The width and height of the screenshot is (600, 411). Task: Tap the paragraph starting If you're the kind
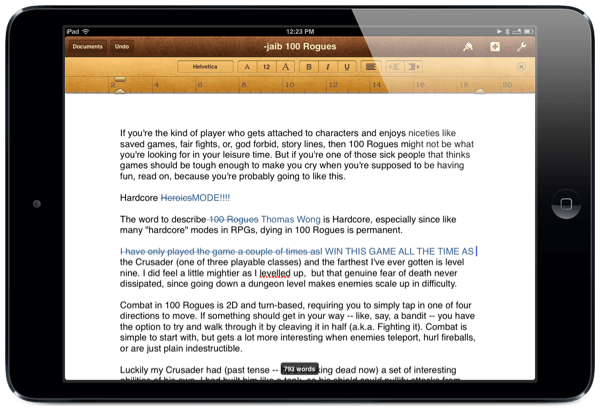(297, 155)
